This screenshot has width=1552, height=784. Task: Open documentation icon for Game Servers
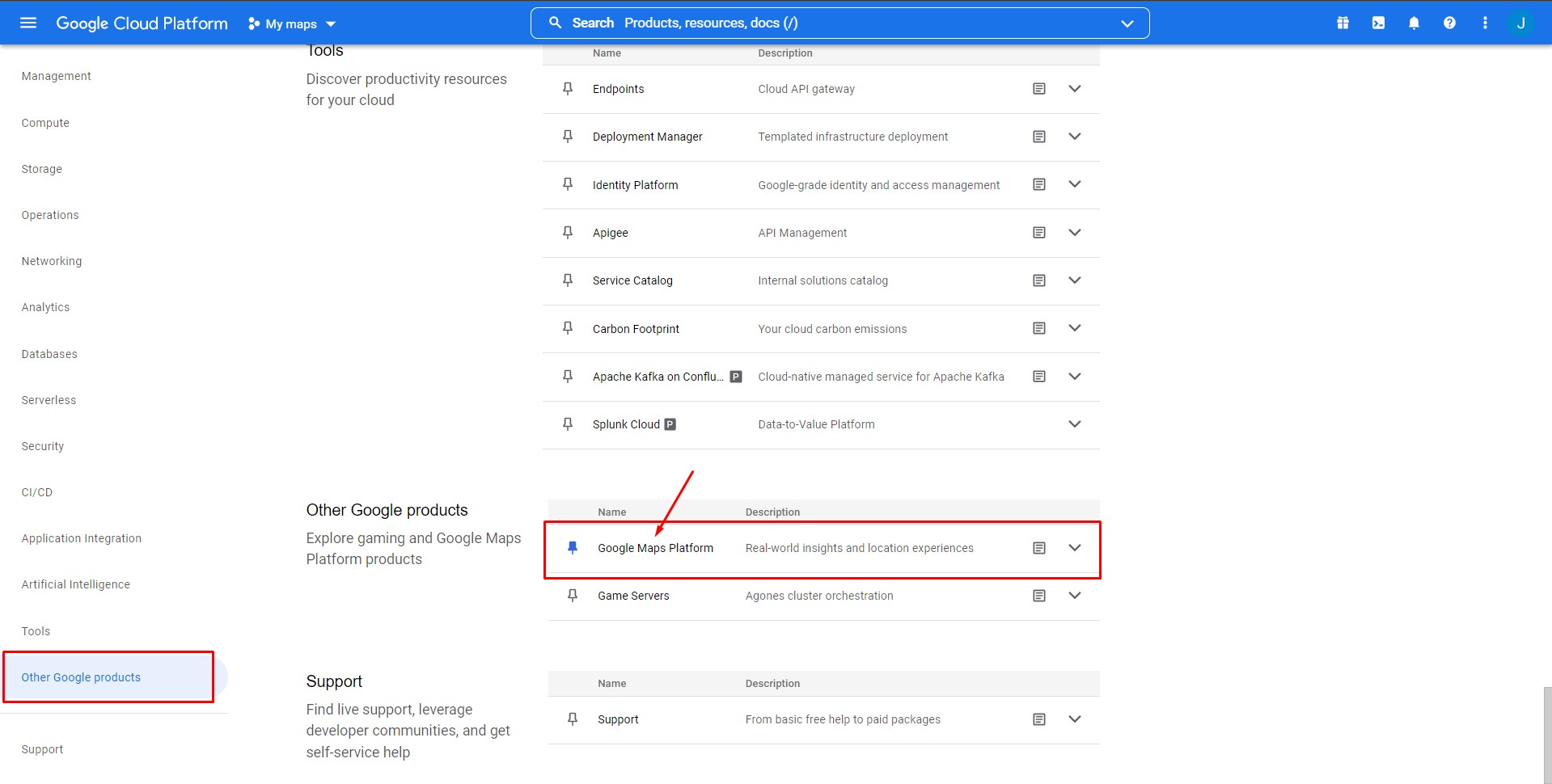coord(1039,596)
